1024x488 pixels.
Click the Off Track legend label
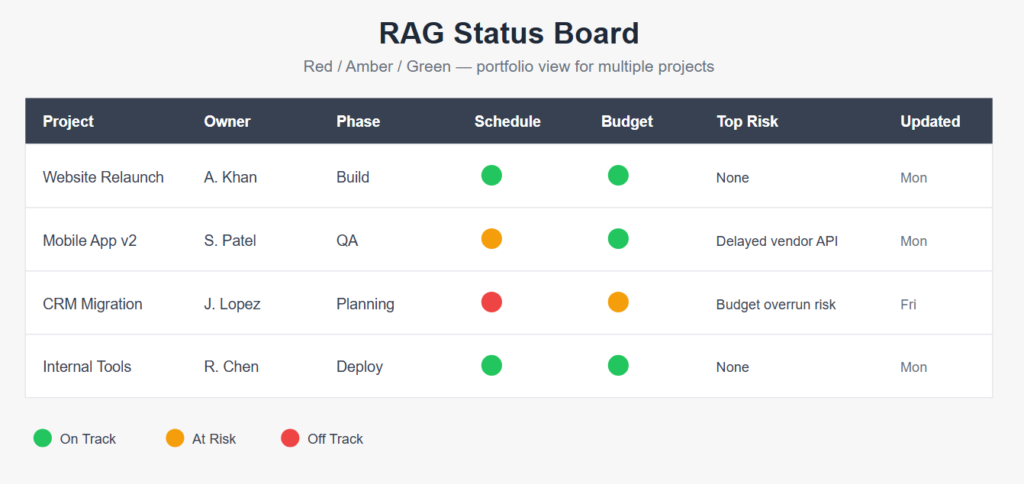(x=336, y=439)
